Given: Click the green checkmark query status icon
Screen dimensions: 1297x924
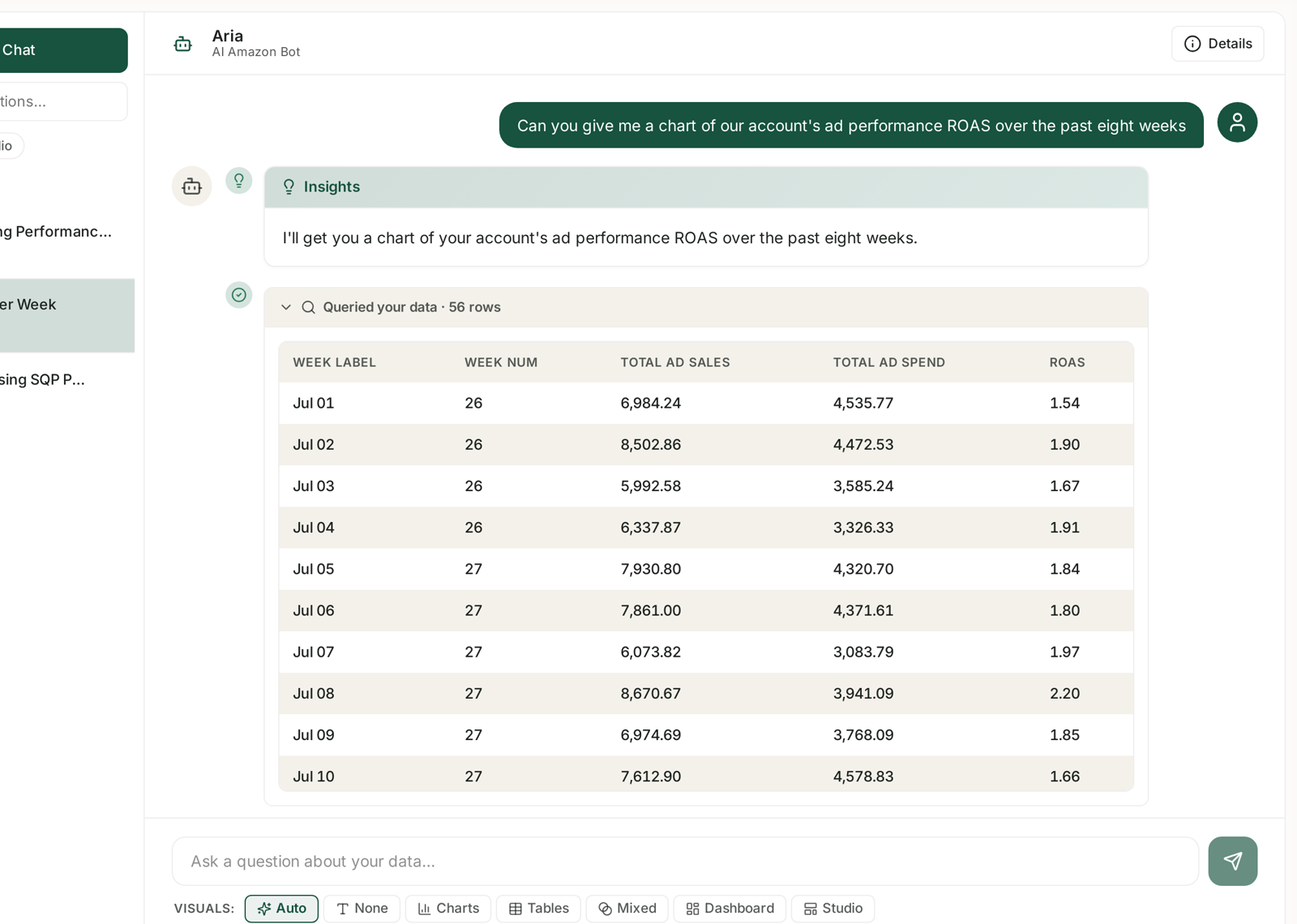Looking at the screenshot, I should click(x=239, y=295).
